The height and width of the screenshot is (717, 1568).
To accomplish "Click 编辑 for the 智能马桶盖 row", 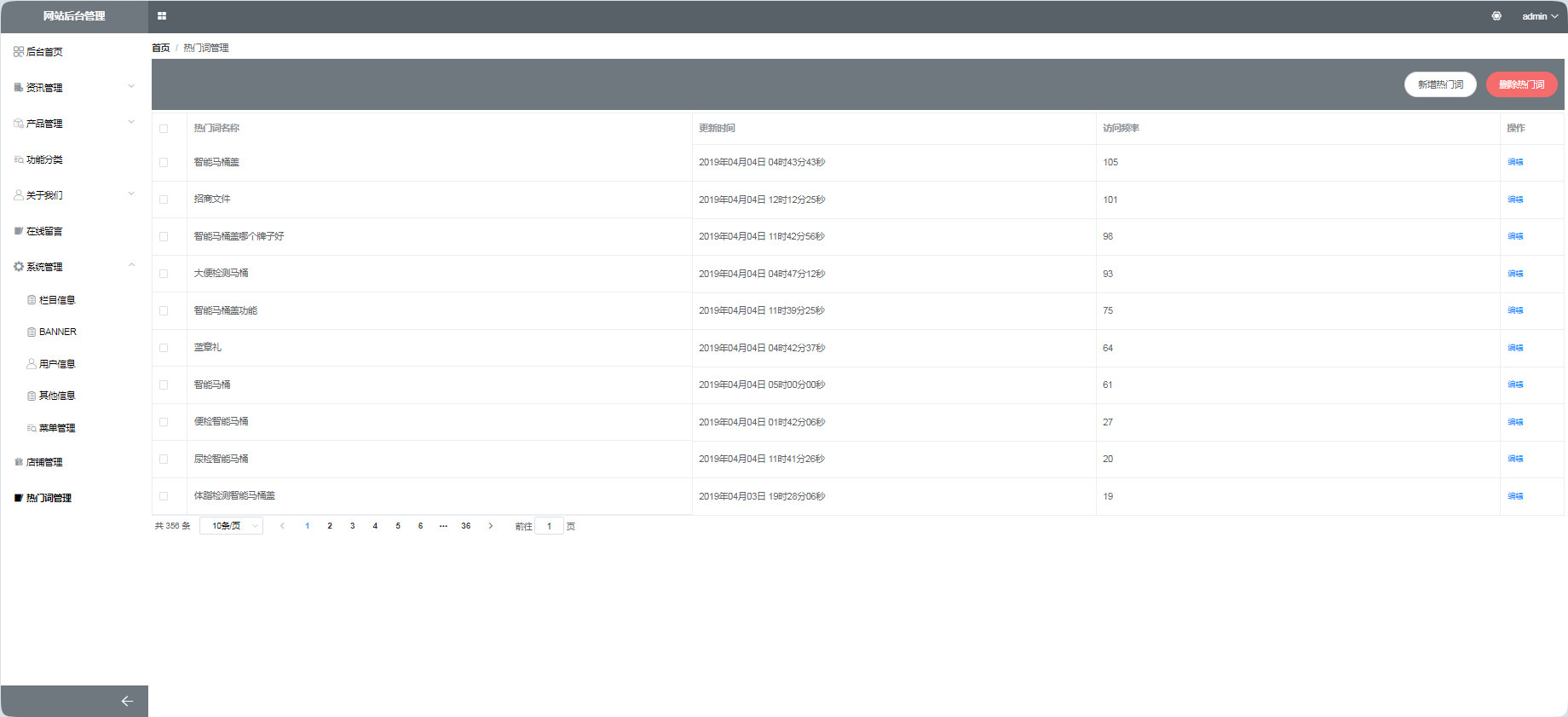I will click(x=1515, y=162).
